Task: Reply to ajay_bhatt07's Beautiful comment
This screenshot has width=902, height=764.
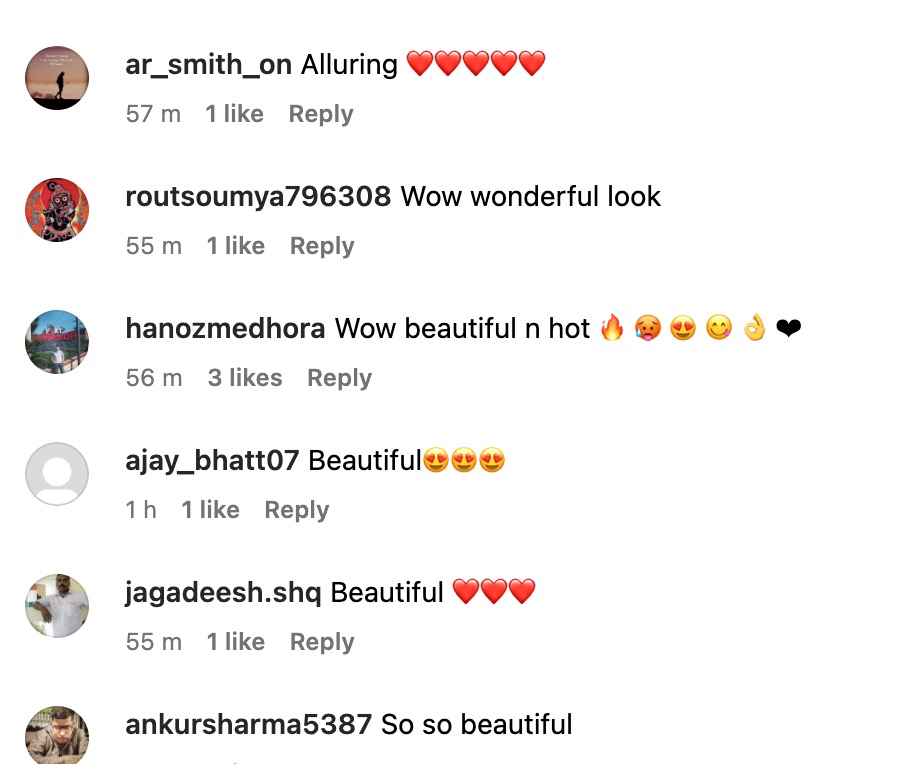Action: (297, 510)
